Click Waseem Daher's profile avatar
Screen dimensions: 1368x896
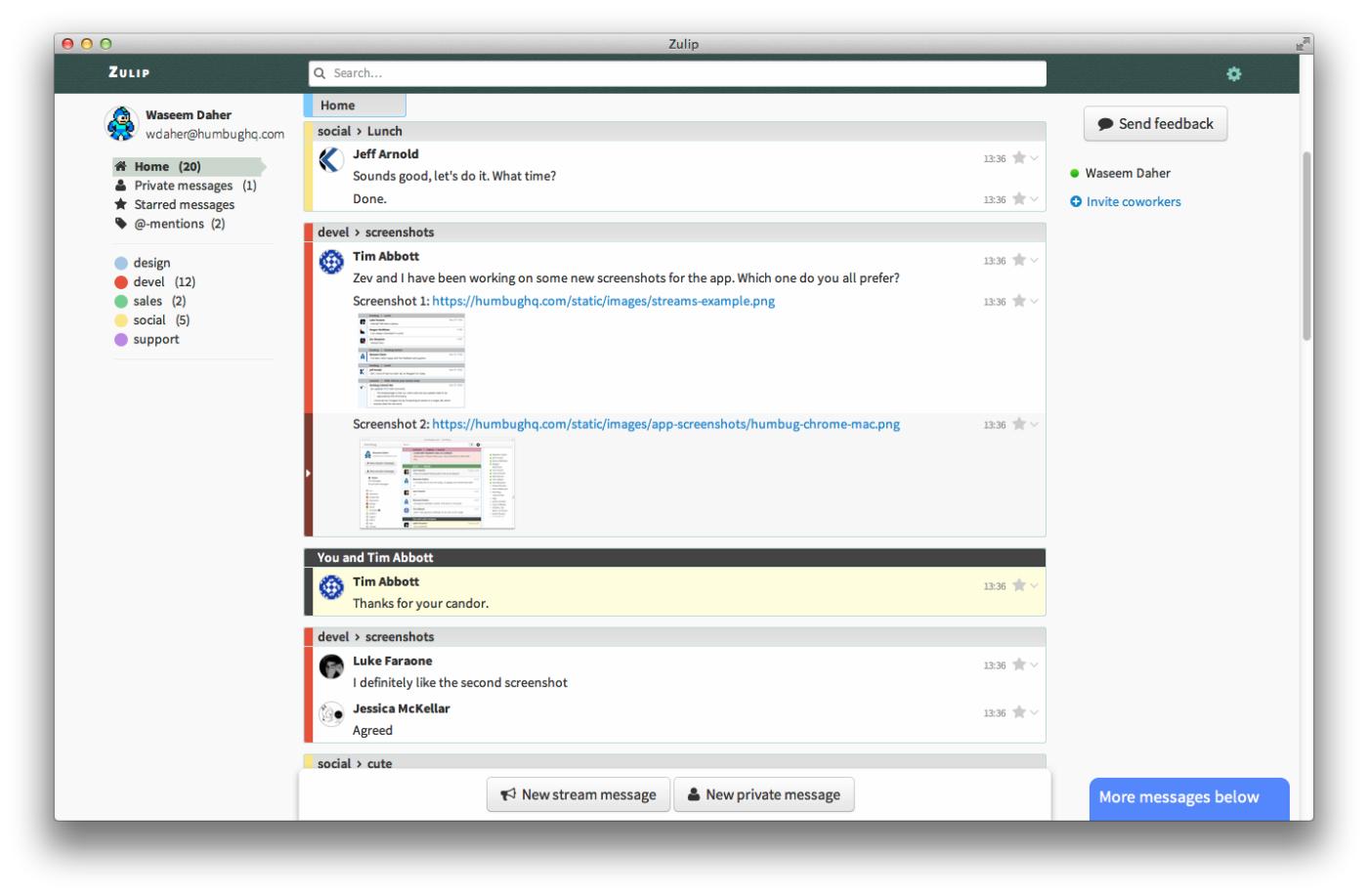coord(122,124)
